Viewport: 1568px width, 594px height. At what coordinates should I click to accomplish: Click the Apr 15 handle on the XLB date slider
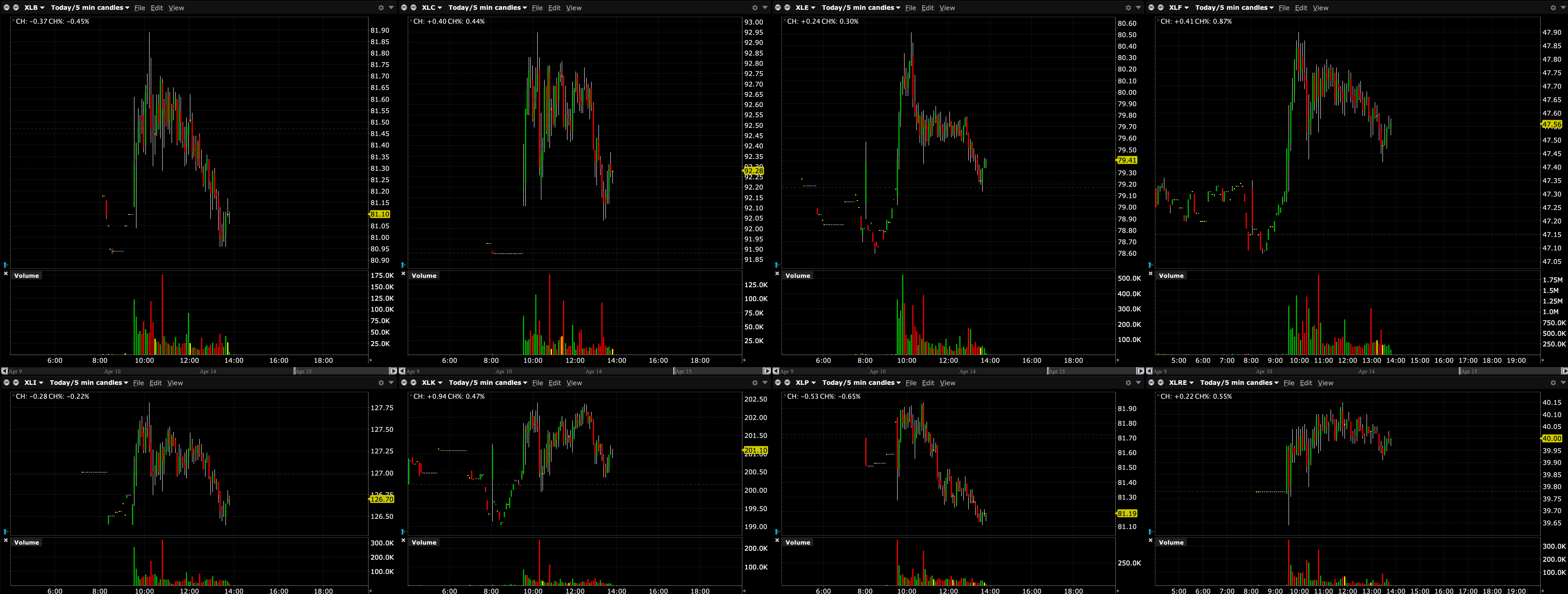(295, 371)
